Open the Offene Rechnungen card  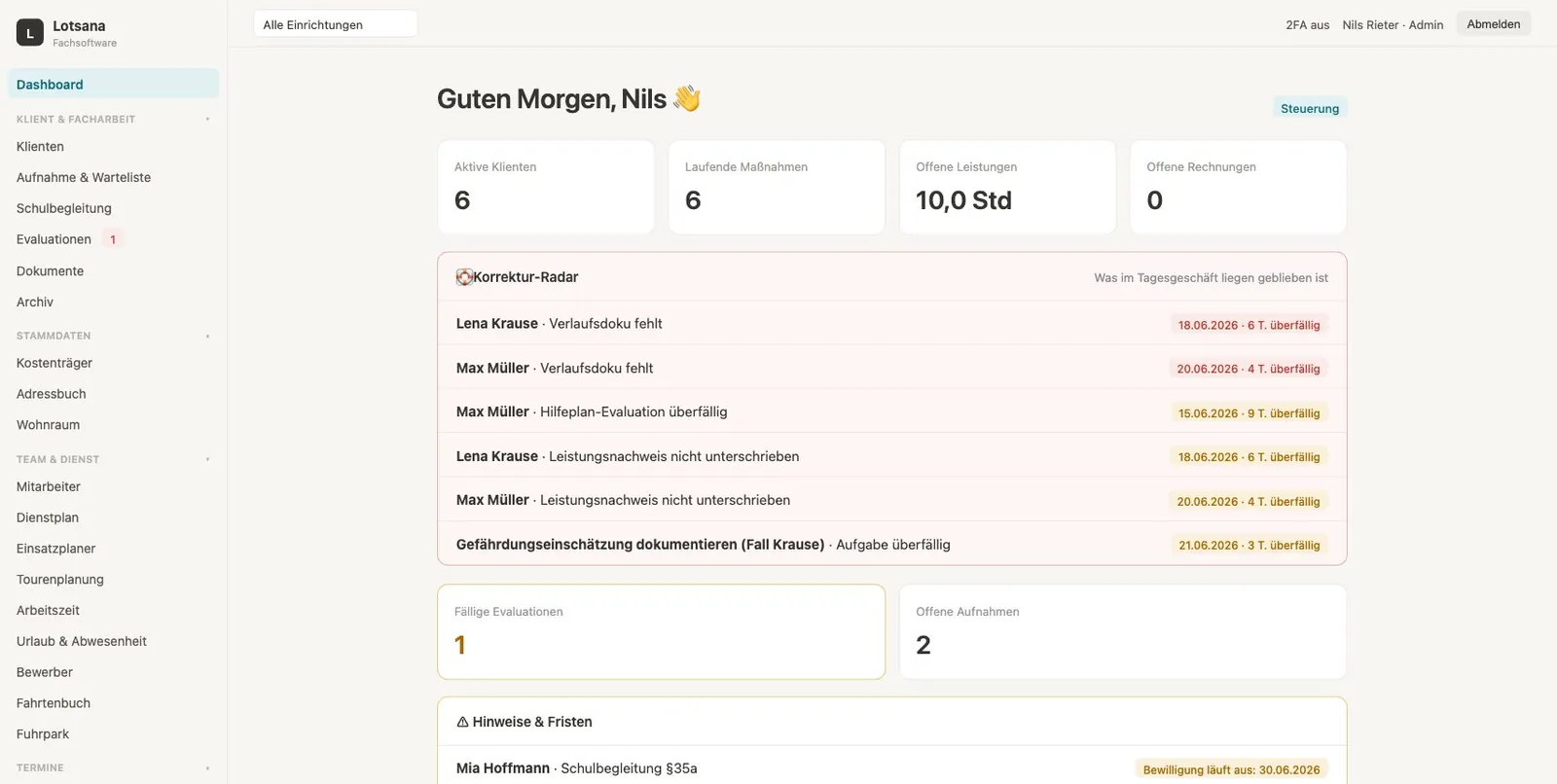1238,188
